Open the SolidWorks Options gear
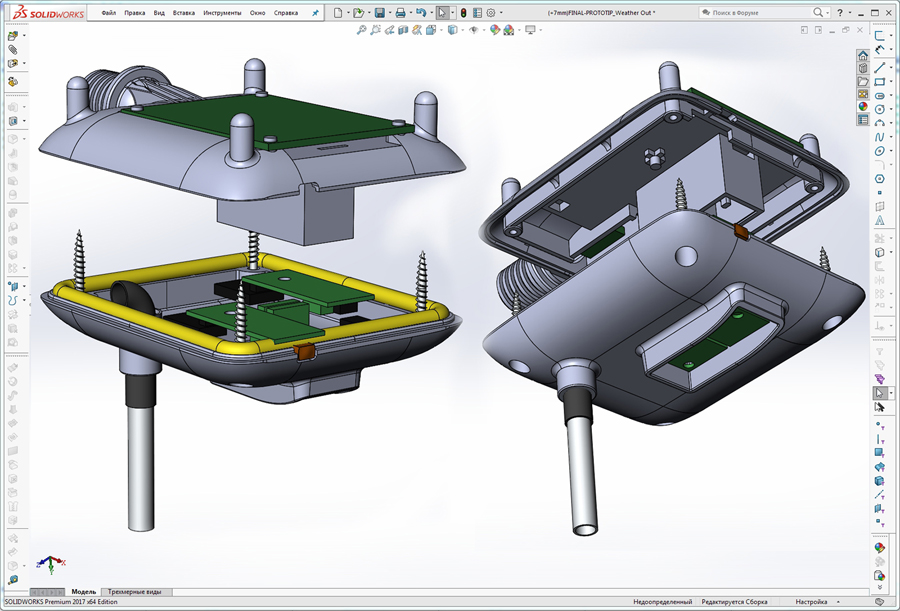 (x=489, y=11)
